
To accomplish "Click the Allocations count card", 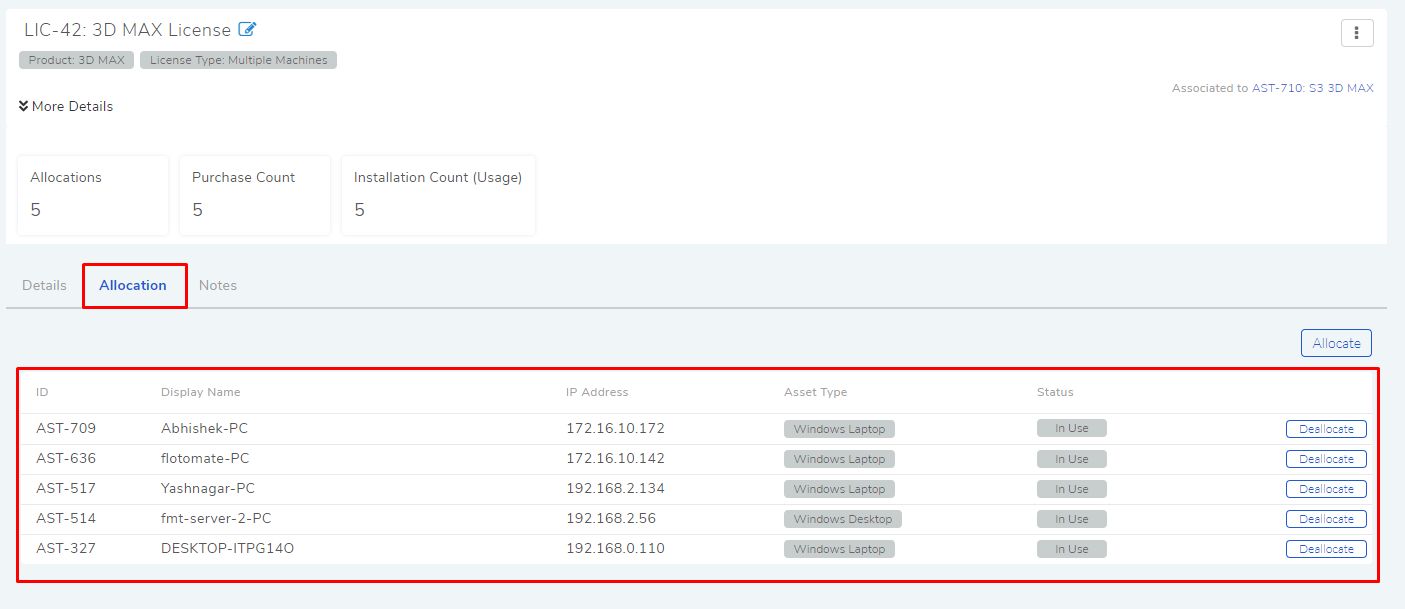I will (92, 195).
